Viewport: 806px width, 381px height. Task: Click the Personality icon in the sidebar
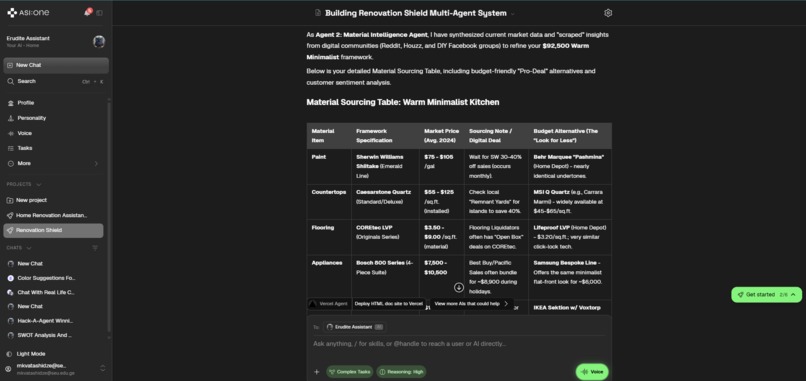10,118
